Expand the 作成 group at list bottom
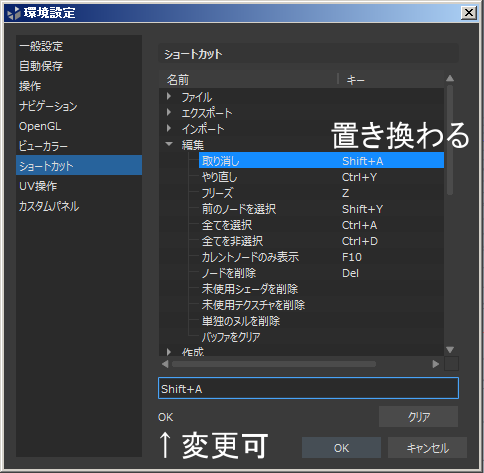Image resolution: width=484 pixels, height=473 pixels. 169,352
